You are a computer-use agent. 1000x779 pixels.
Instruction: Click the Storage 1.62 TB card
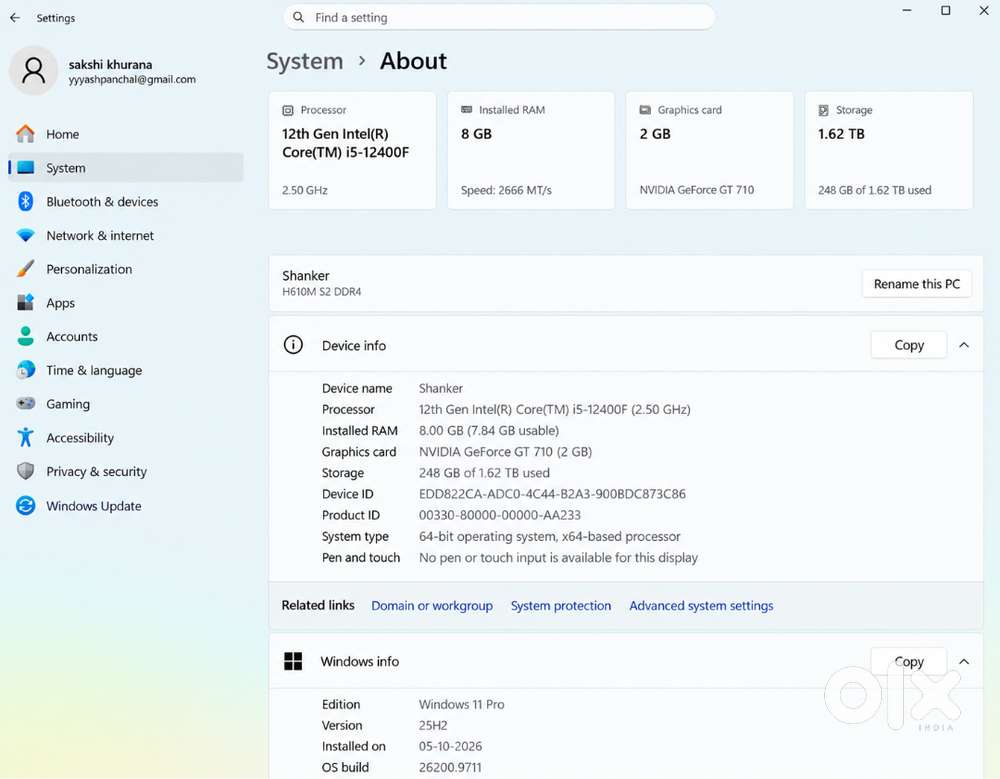coord(888,150)
